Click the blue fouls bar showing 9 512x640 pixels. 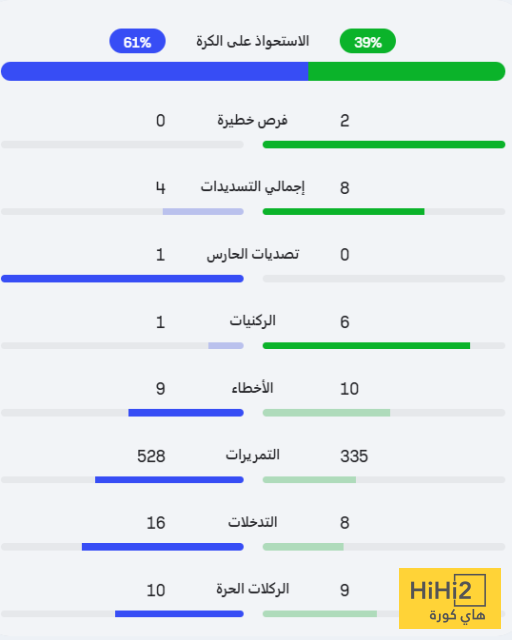tap(186, 413)
